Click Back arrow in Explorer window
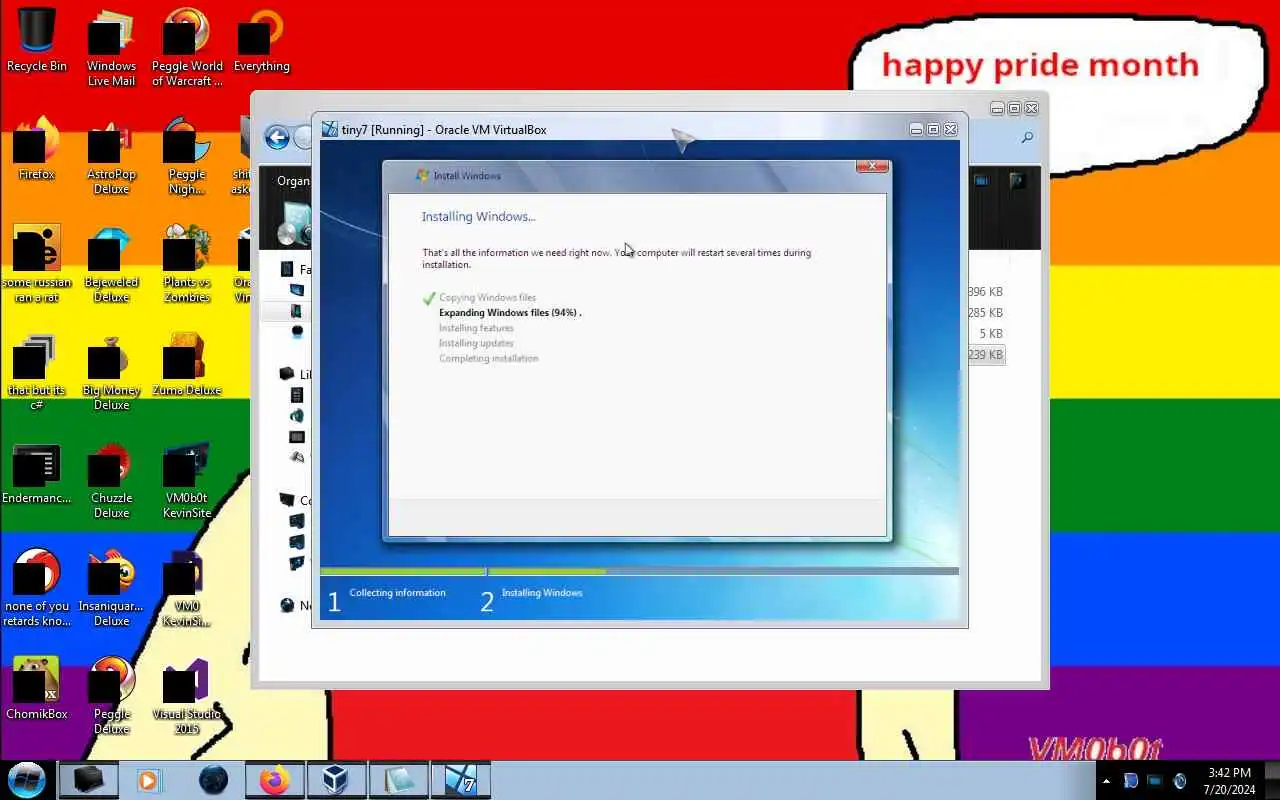The image size is (1280, 800). tap(277, 138)
